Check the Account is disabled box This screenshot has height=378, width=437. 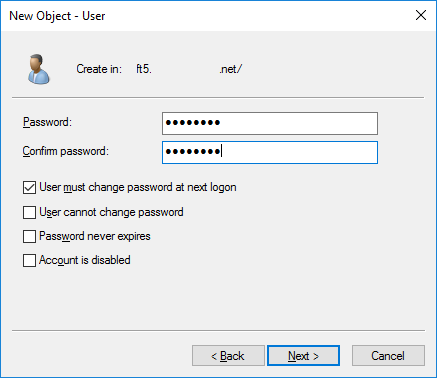point(29,260)
